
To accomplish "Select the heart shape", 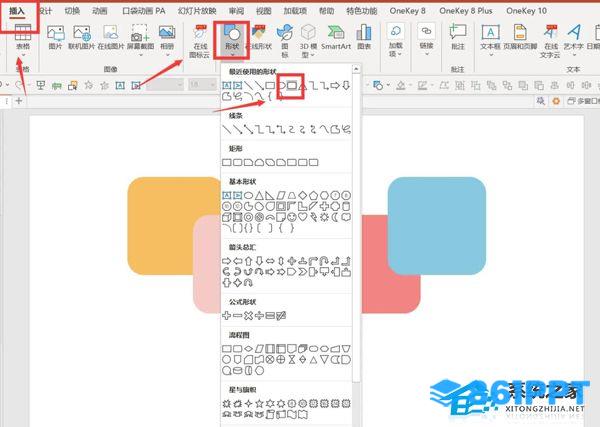I will pos(303,217).
